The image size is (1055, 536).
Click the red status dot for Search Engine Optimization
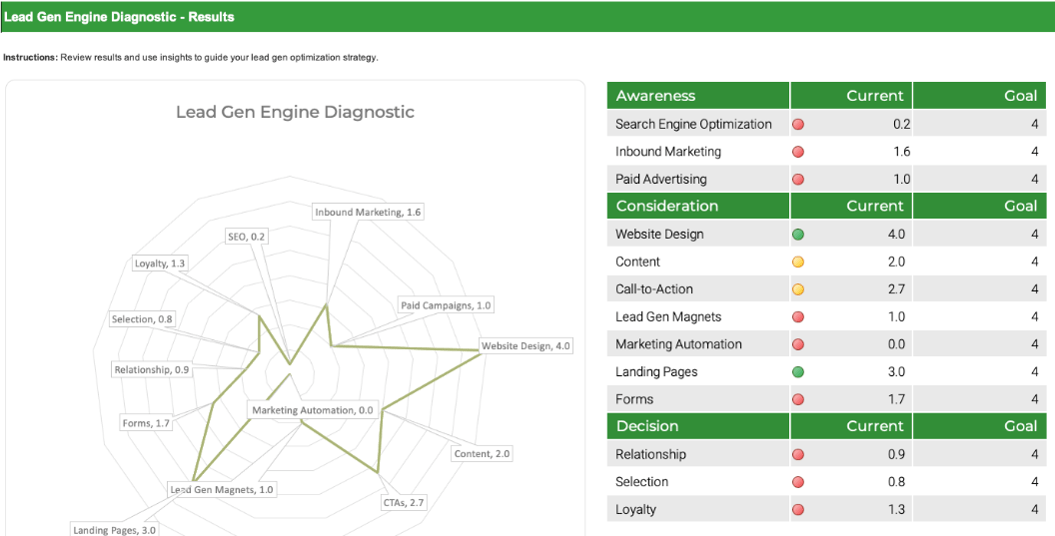pos(798,125)
